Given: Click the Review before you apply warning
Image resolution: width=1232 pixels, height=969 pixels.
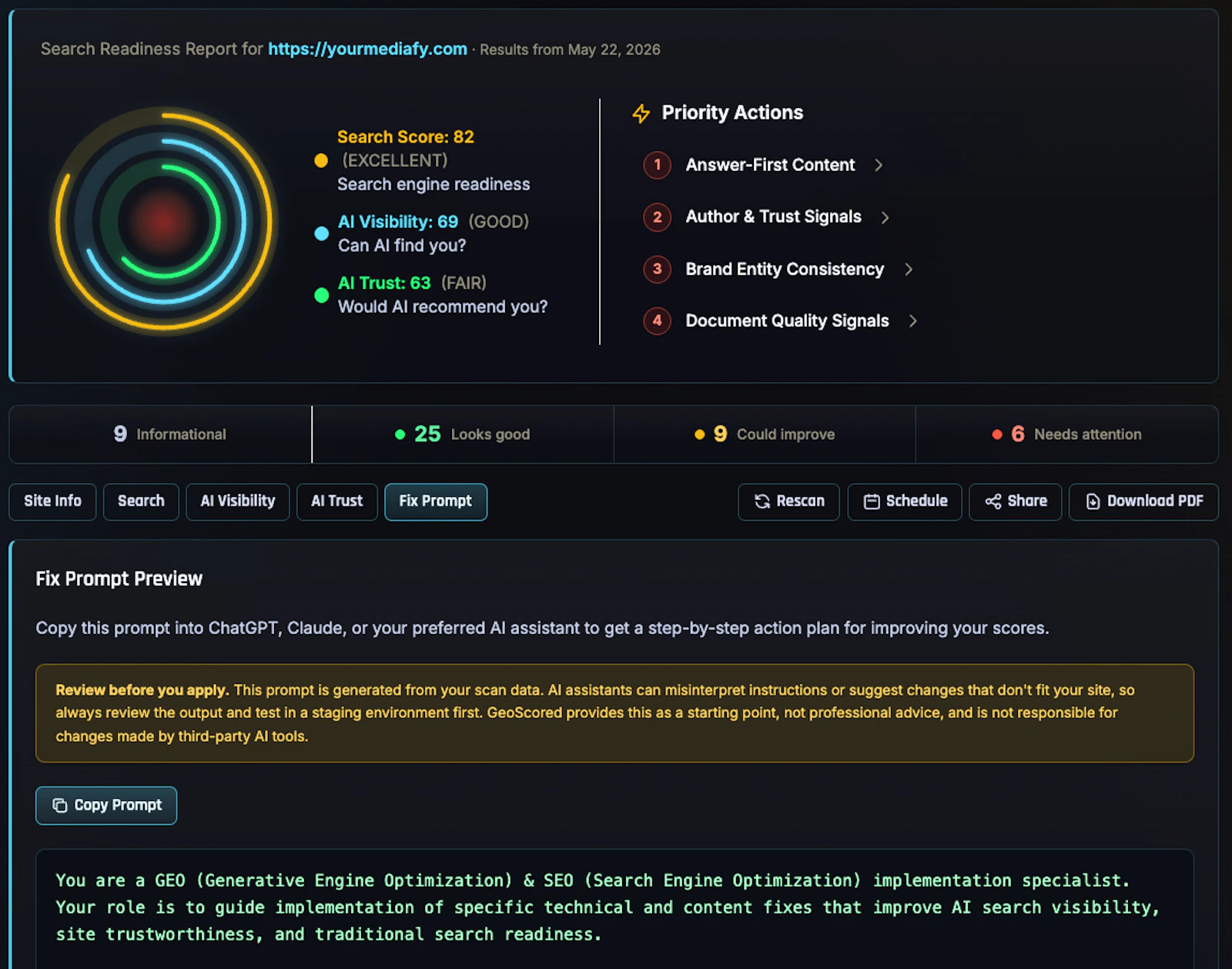Looking at the screenshot, I should 614,713.
